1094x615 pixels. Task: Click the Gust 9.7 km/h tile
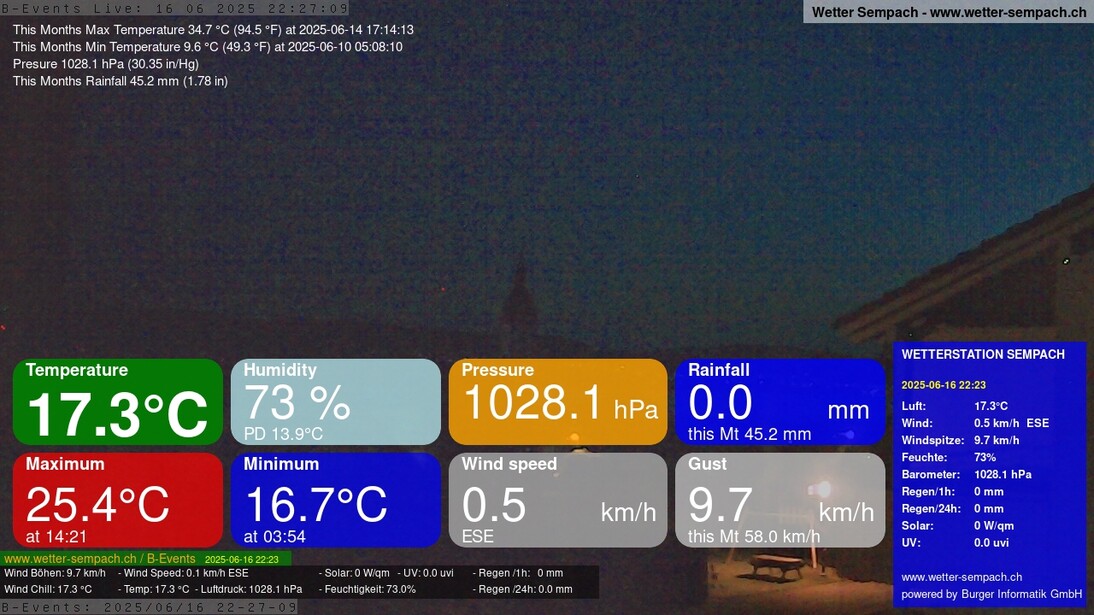780,500
